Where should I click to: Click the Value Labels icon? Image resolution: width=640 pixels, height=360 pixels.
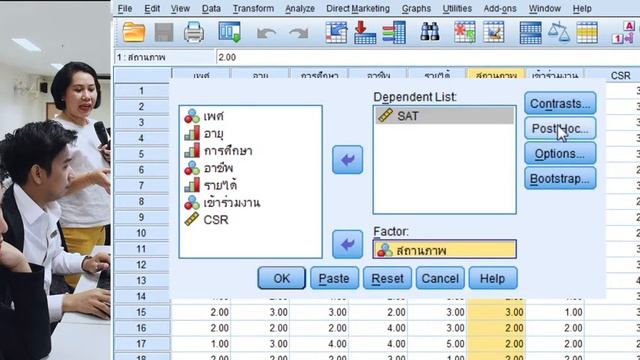pos(623,32)
